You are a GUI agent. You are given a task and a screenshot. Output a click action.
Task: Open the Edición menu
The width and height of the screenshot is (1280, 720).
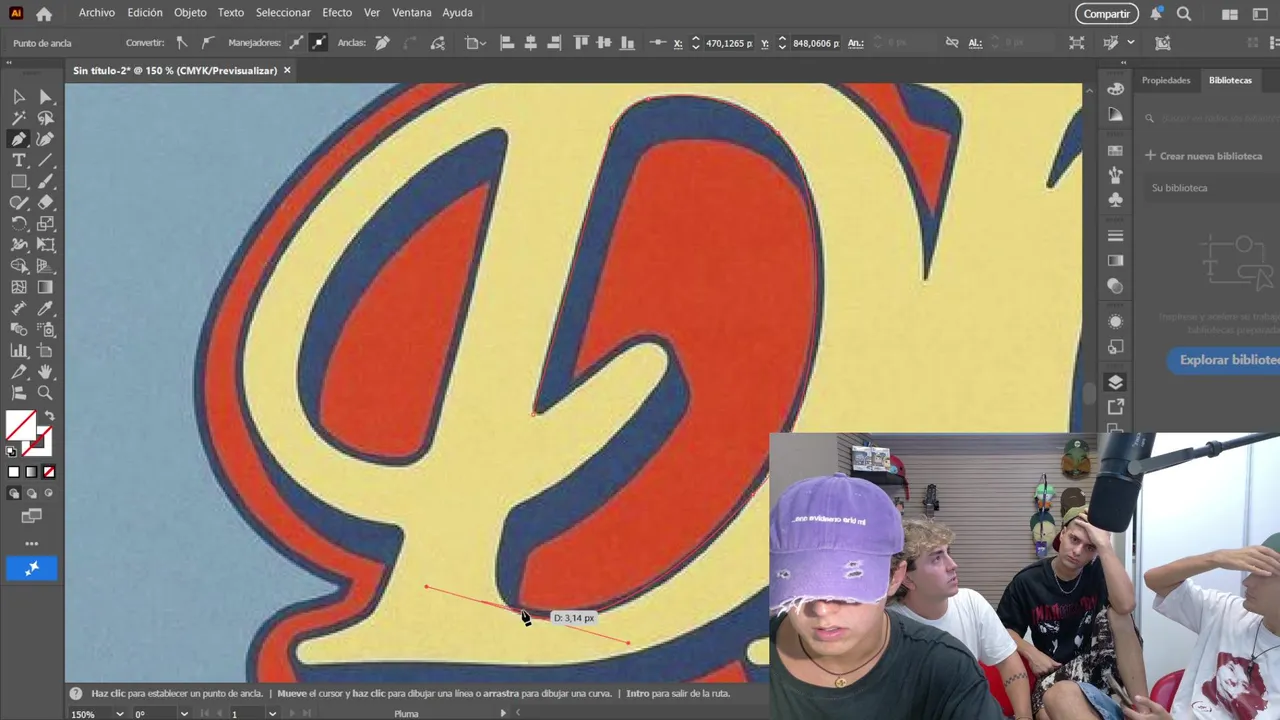(x=145, y=13)
